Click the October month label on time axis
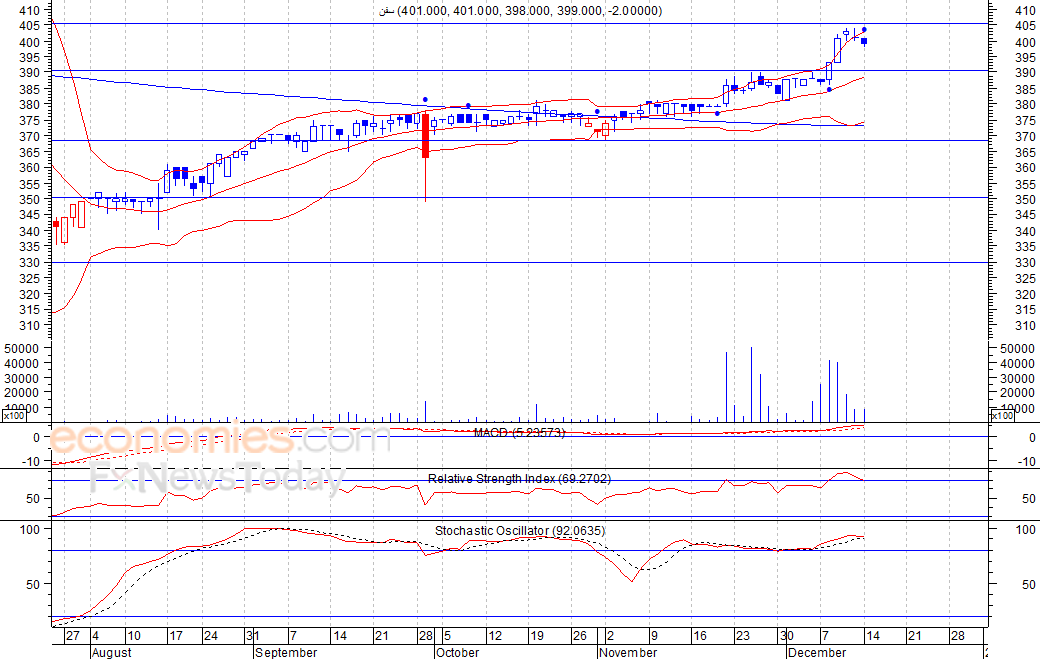Screen dimensions: 1040x659 pyautogui.click(x=458, y=652)
